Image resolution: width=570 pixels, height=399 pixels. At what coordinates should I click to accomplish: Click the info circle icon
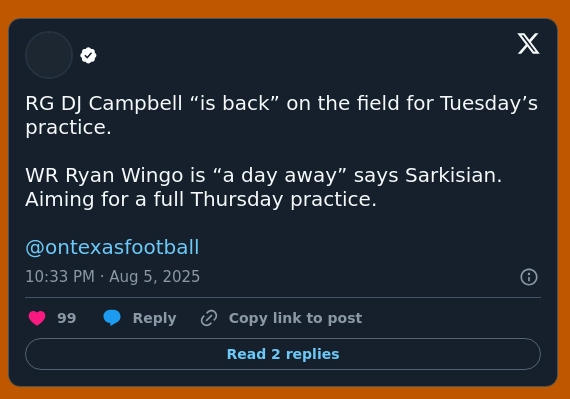[529, 277]
